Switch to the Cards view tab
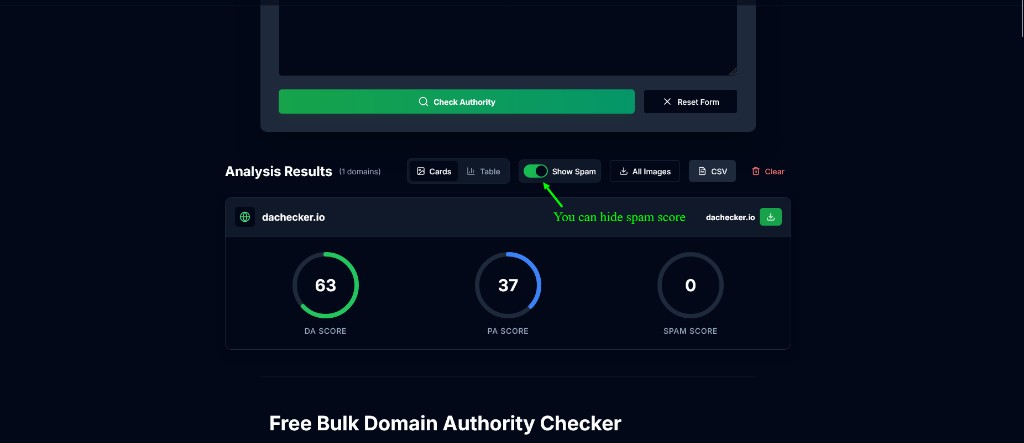The height and width of the screenshot is (443, 1024). pos(434,171)
